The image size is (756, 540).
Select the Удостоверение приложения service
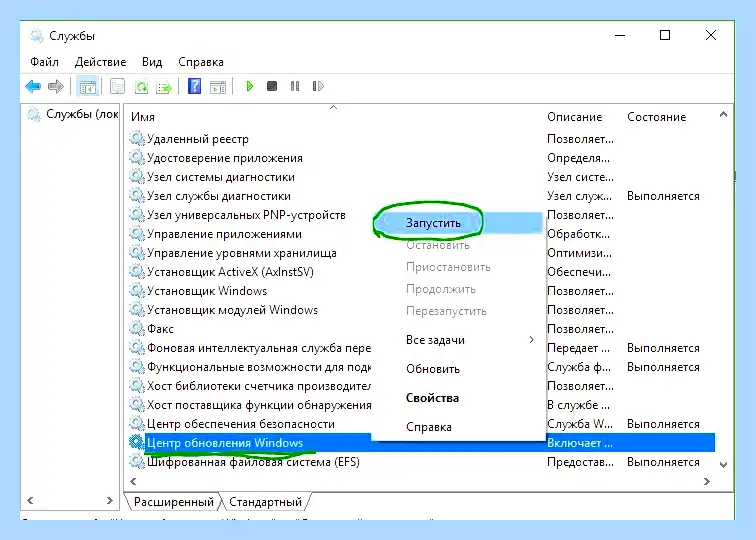225,158
